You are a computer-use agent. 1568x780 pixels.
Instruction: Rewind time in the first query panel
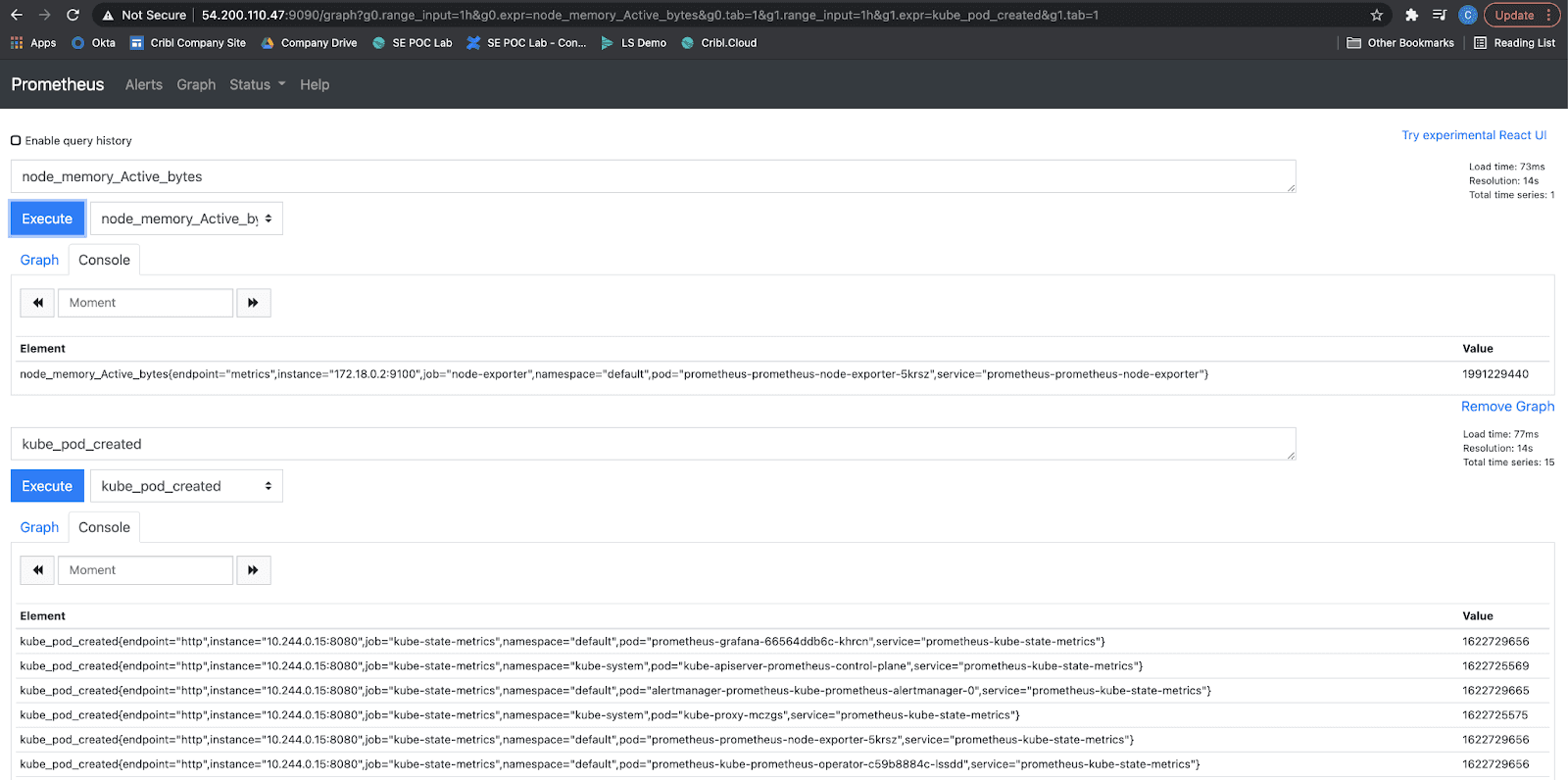pos(37,303)
